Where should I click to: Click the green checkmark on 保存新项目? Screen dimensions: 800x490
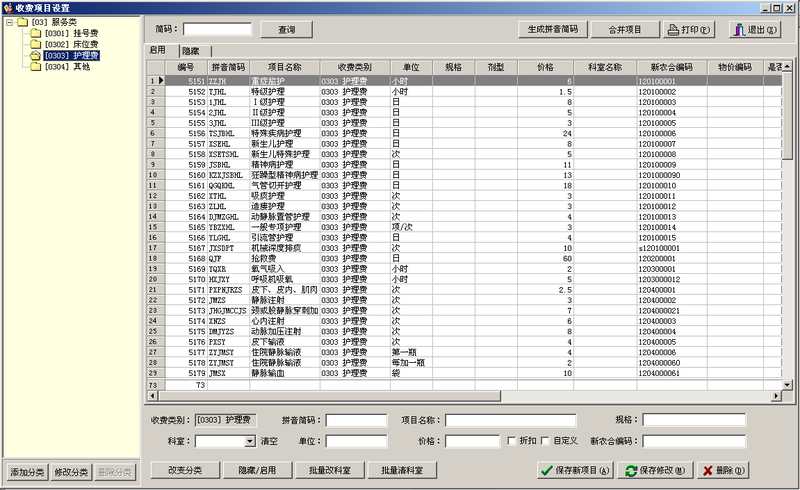[546, 471]
